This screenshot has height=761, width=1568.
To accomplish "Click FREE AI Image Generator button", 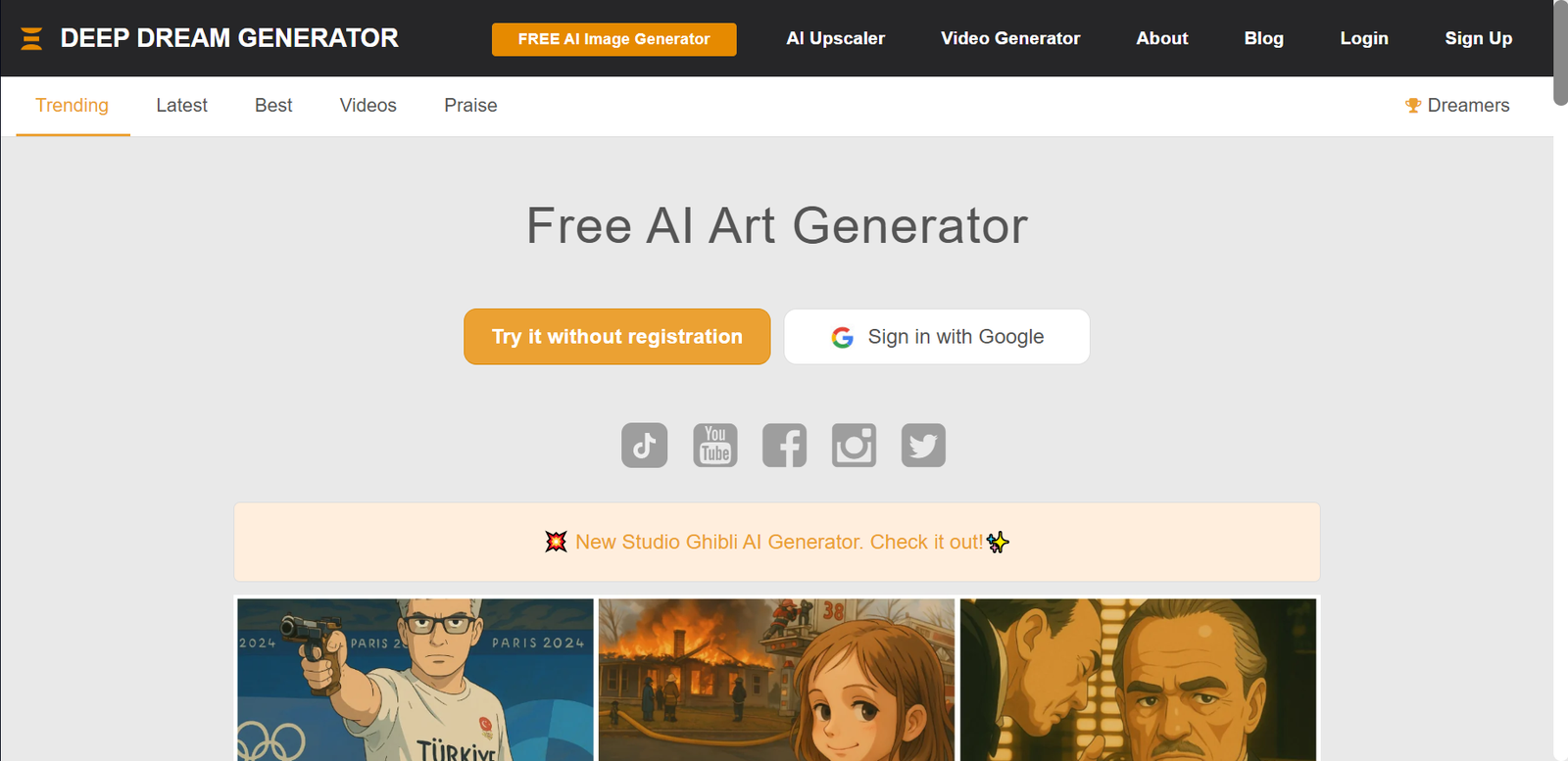I will tap(614, 39).
